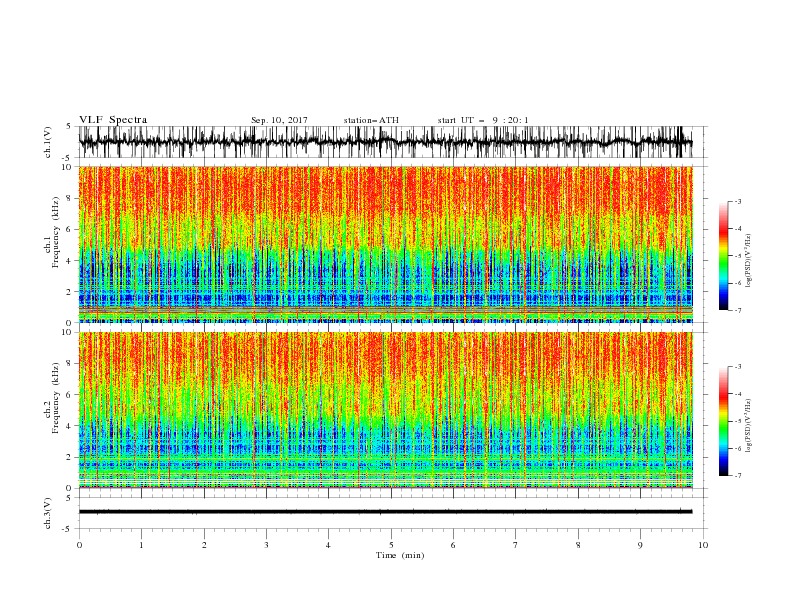Click the -3 value on ch.1 colorbar
Screen dimensions: 792x612
tap(738, 201)
